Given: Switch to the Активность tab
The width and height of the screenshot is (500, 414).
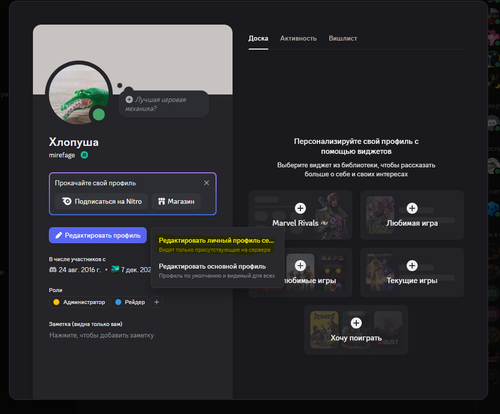Looking at the screenshot, I should 298,38.
